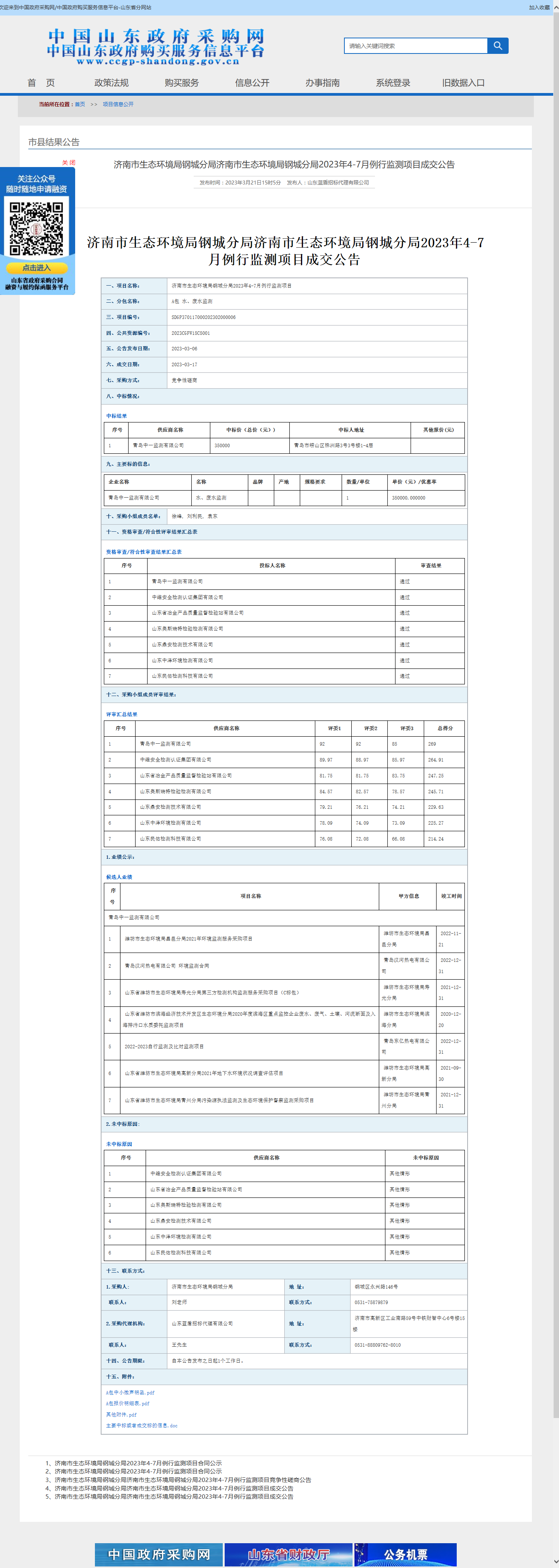Screen dimensions: 559x1568
Task: Open the 旧数据入口 menu item
Action: (463, 83)
